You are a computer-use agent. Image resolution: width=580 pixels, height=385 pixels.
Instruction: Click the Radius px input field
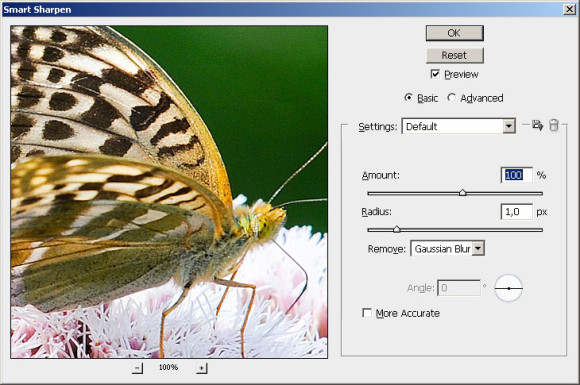[516, 212]
